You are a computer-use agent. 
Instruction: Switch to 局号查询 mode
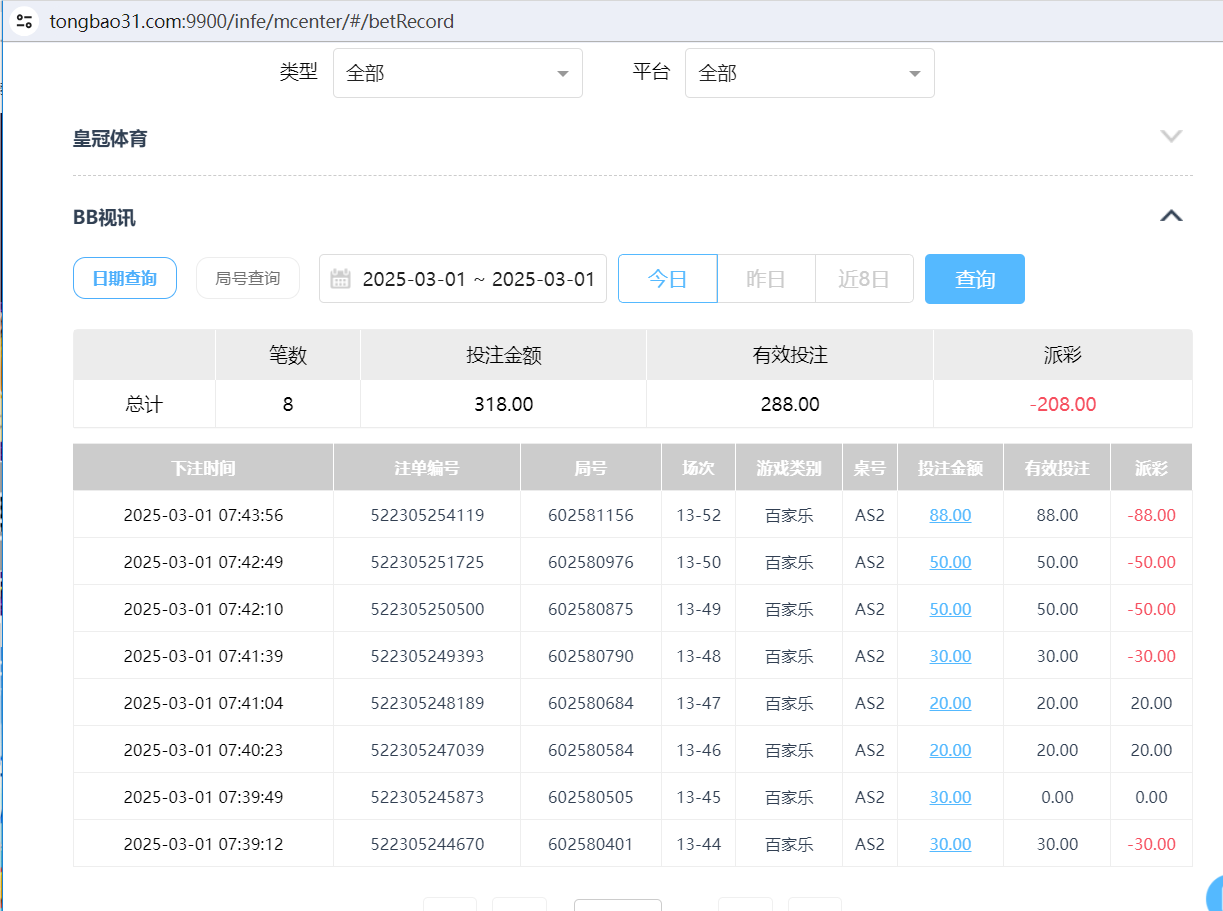point(247,278)
